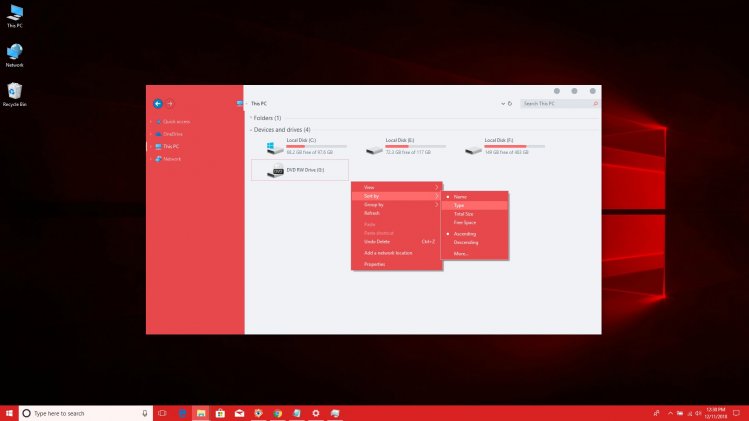
Task: Select Ascending sort order
Action: coord(465,233)
